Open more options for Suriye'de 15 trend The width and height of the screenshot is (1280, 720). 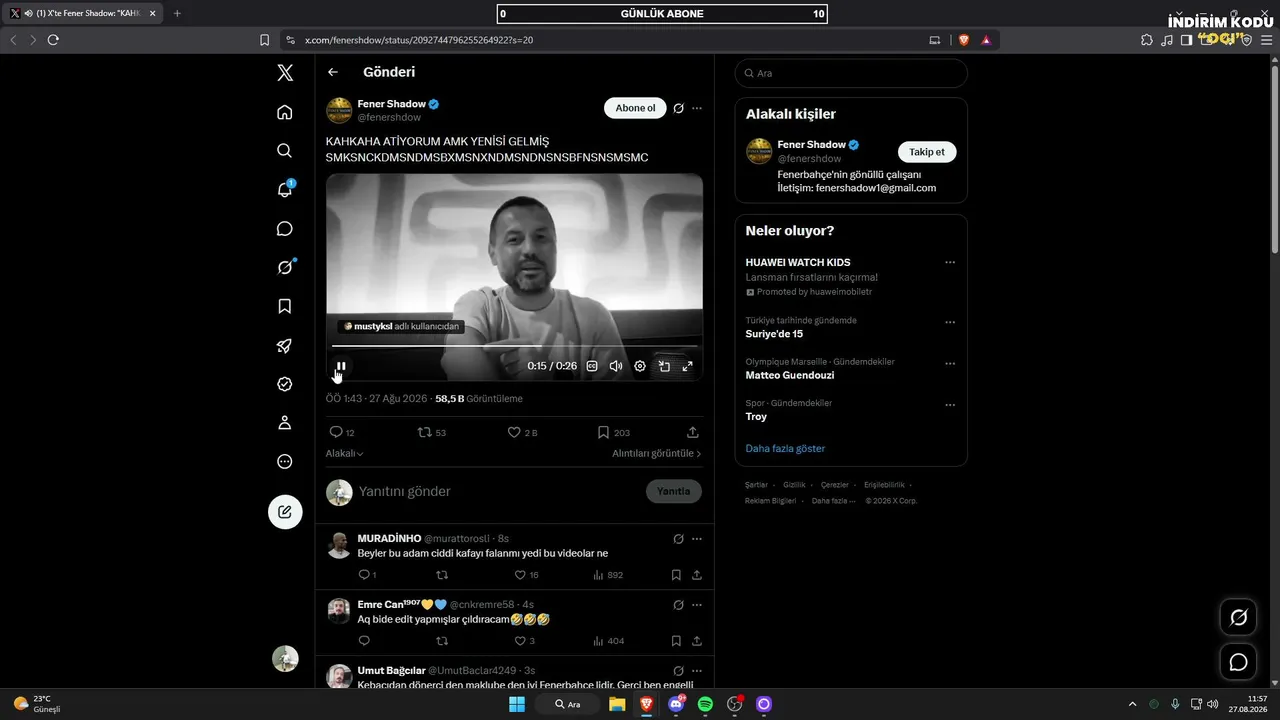[950, 323]
